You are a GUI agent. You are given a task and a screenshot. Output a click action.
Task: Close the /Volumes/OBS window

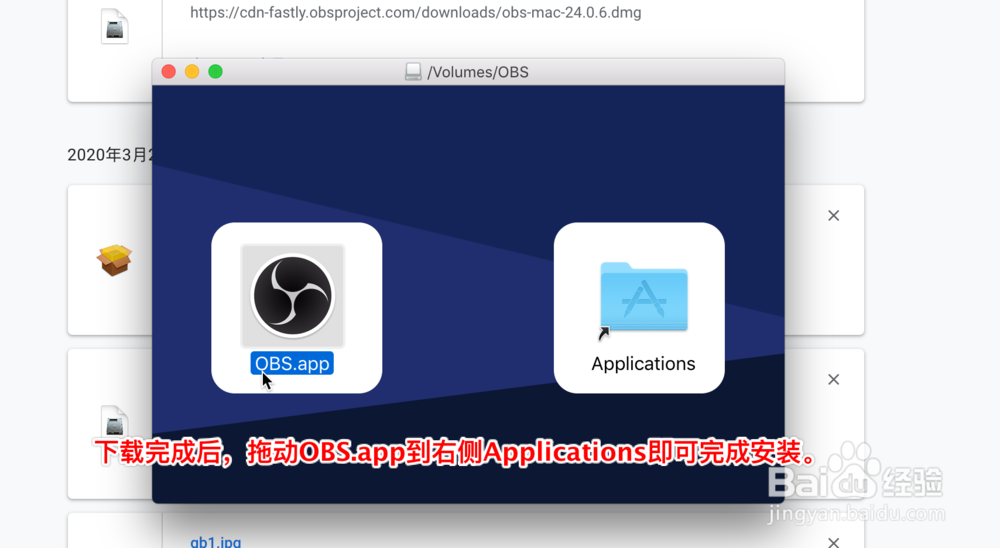(168, 71)
